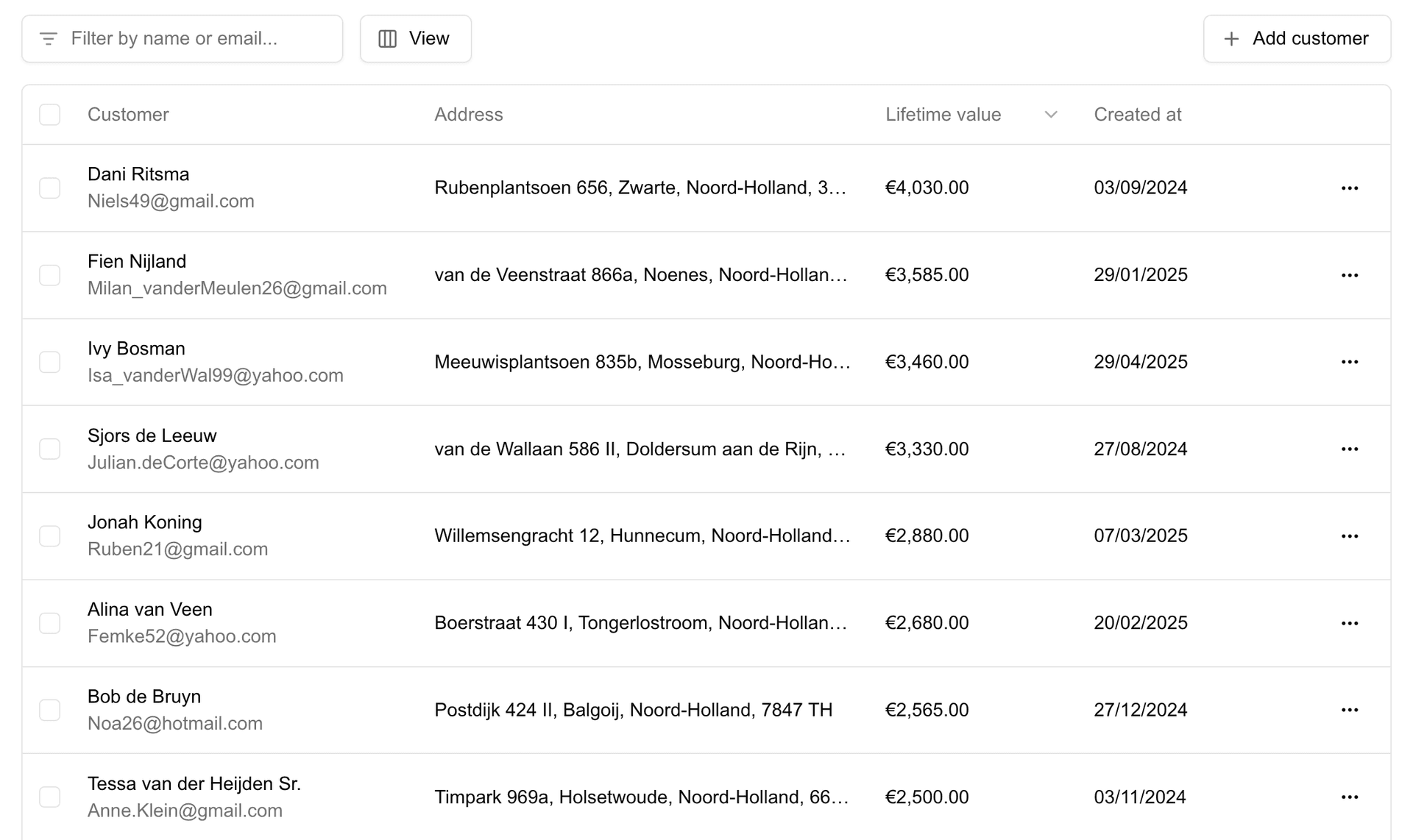
Task: Click the filter icon in the search field
Action: 49,38
